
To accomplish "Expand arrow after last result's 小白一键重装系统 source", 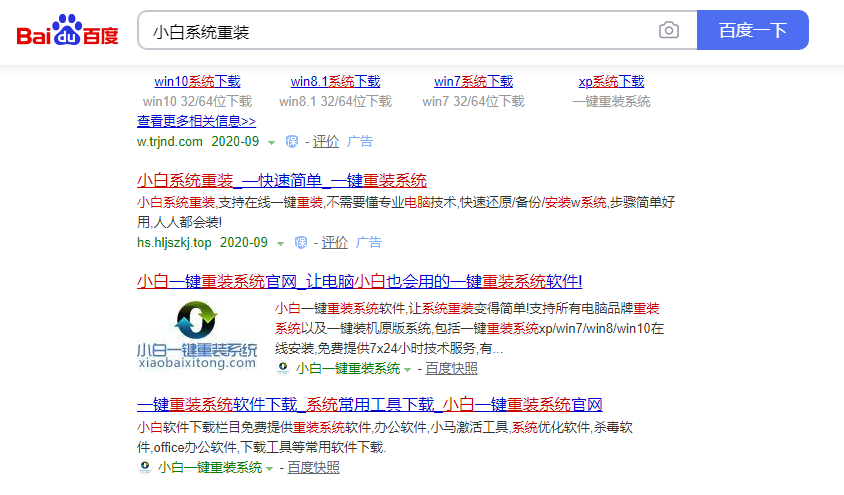I will [270, 469].
